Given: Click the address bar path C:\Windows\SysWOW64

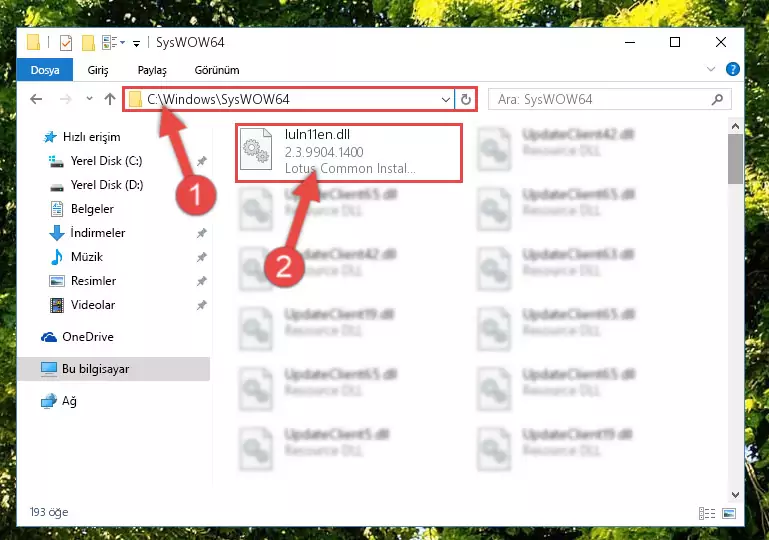Looking at the screenshot, I should click(218, 100).
